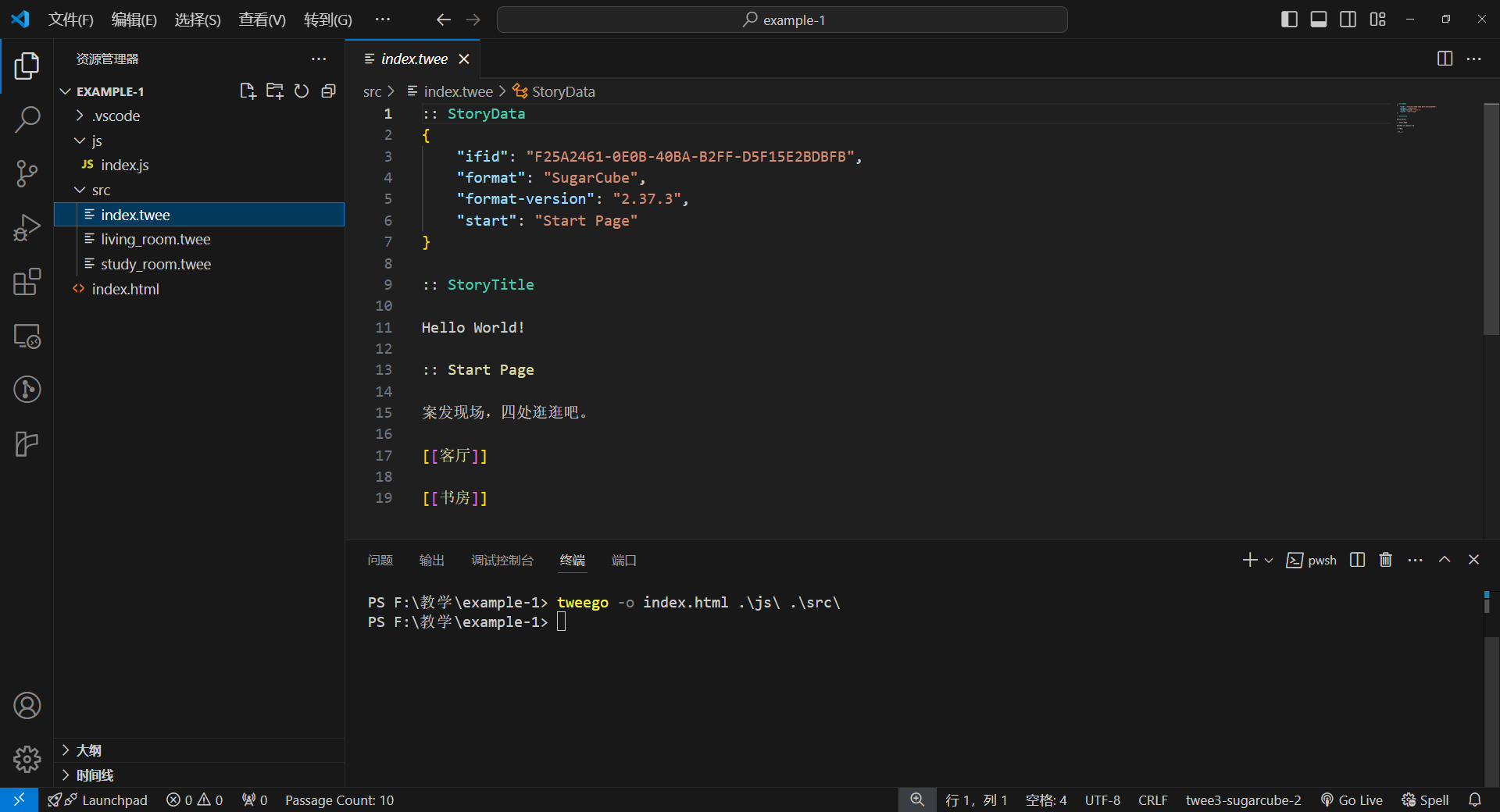Open new terminal profile dropdown arrow
The height and width of the screenshot is (812, 1500).
1269,560
